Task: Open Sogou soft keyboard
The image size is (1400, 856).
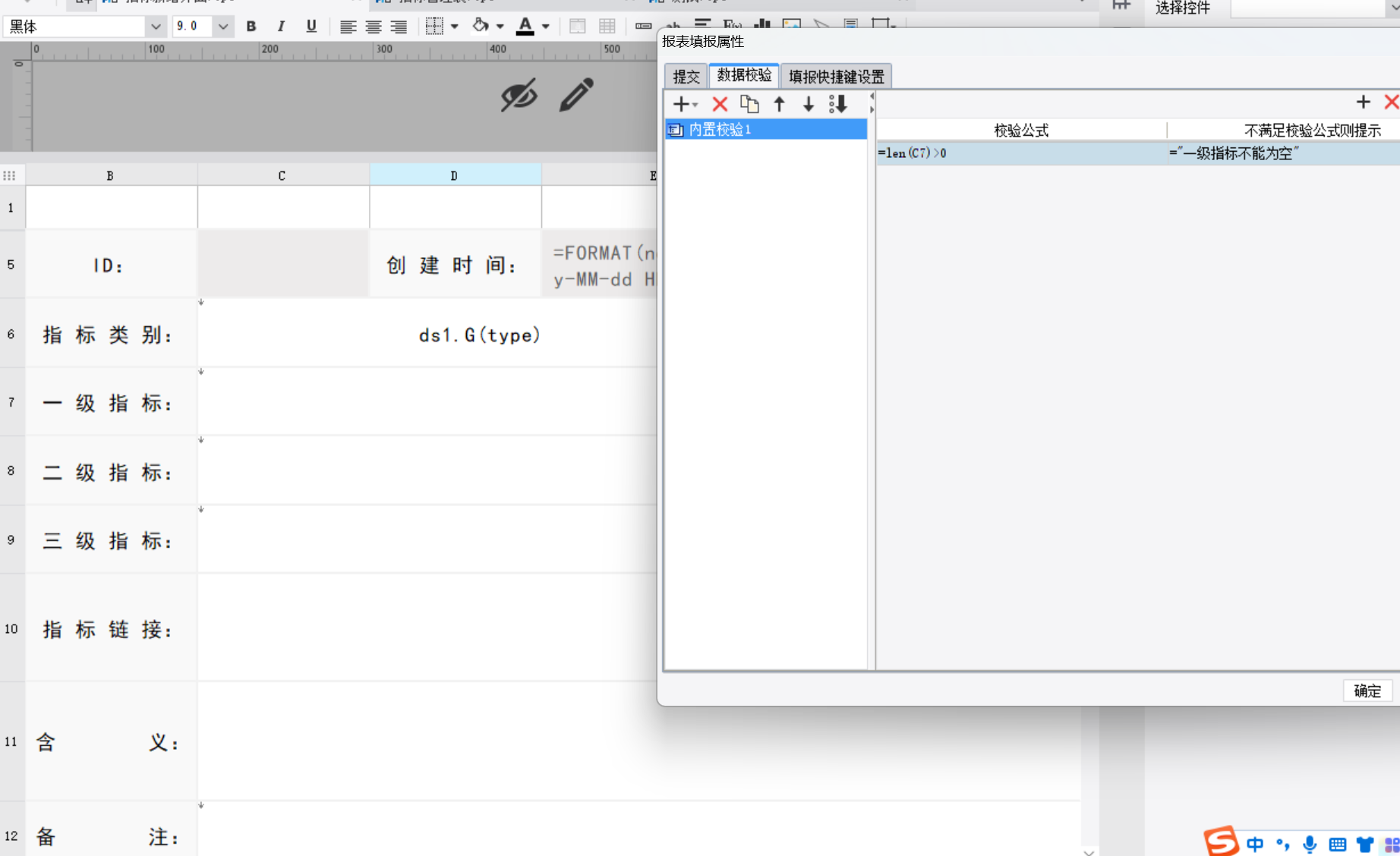Action: pyautogui.click(x=1338, y=845)
